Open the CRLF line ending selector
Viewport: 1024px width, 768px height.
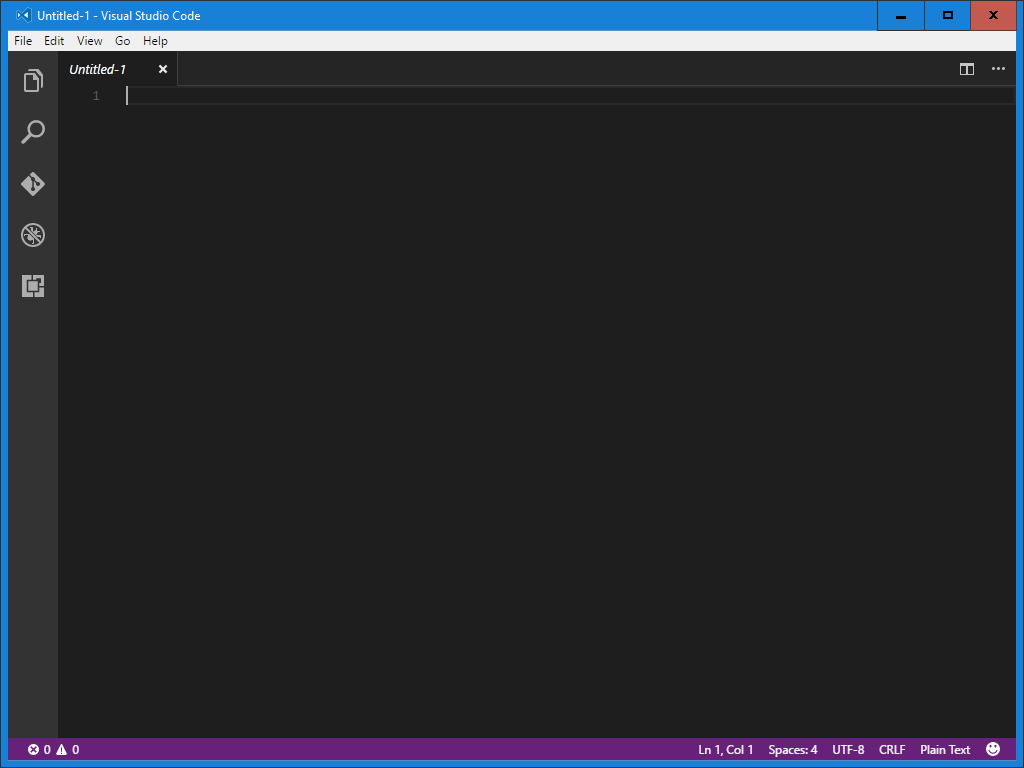coord(891,749)
